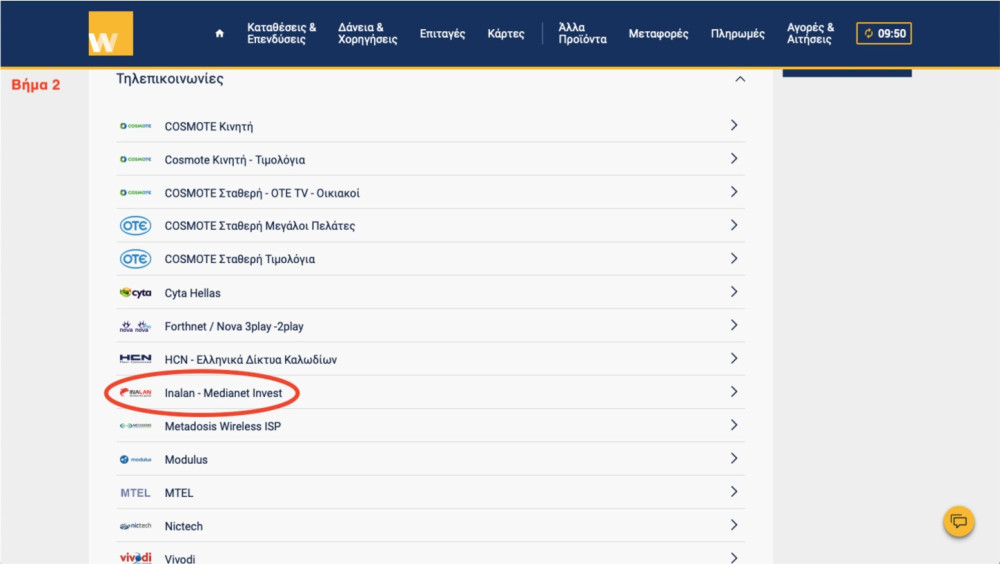Open COSMOTE Σταθερή Μεγάλοι Πελάτες arrow

(734, 225)
